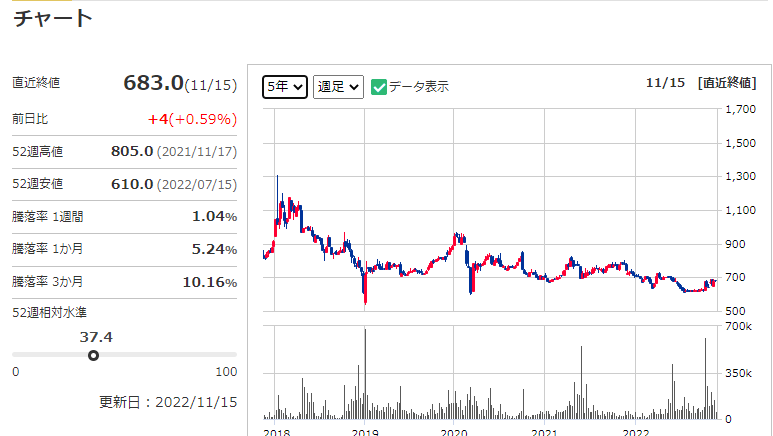
Task: Click the 52週高値 value 805.0
Action: pyautogui.click(x=132, y=151)
